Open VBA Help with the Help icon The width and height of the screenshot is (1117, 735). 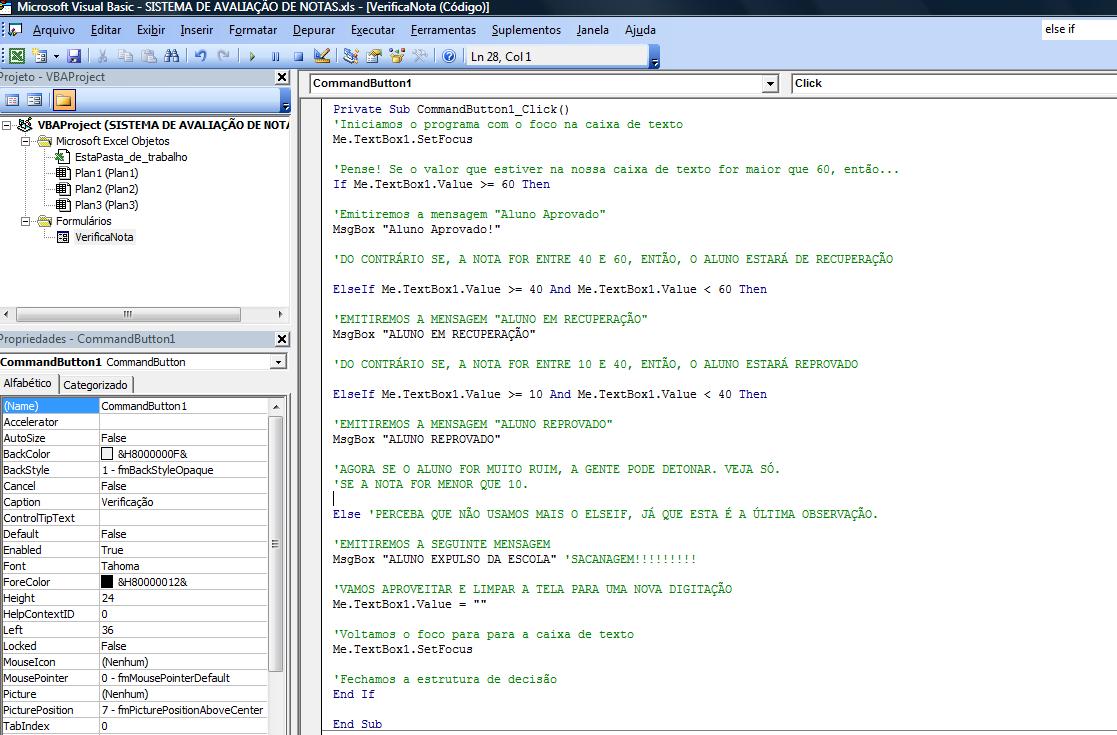click(448, 56)
